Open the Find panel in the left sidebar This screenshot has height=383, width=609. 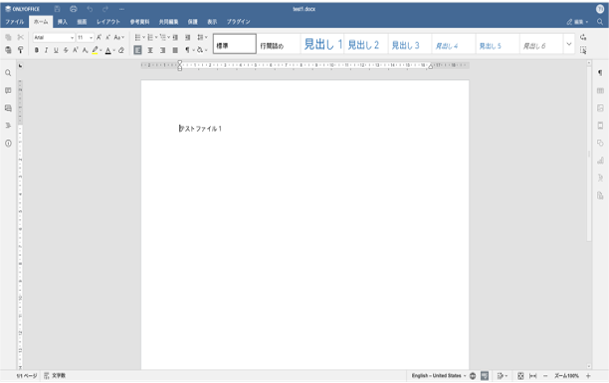click(8, 73)
